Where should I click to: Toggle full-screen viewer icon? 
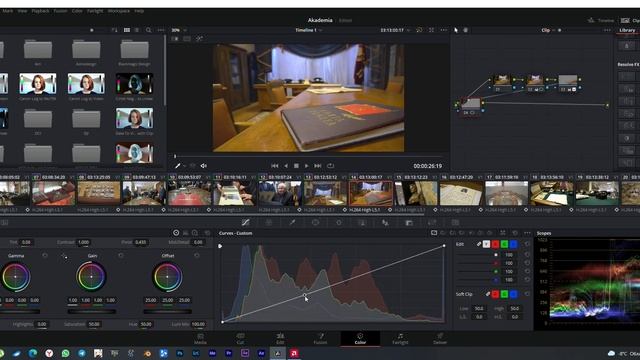[x=431, y=30]
